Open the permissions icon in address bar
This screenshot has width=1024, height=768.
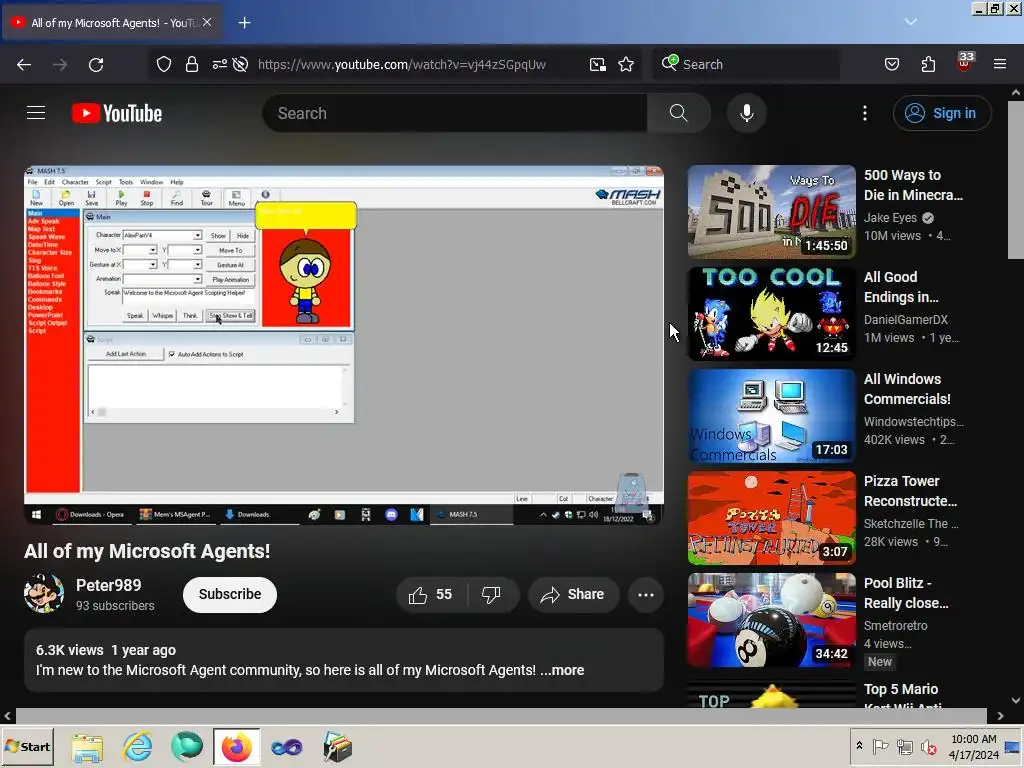pos(219,64)
